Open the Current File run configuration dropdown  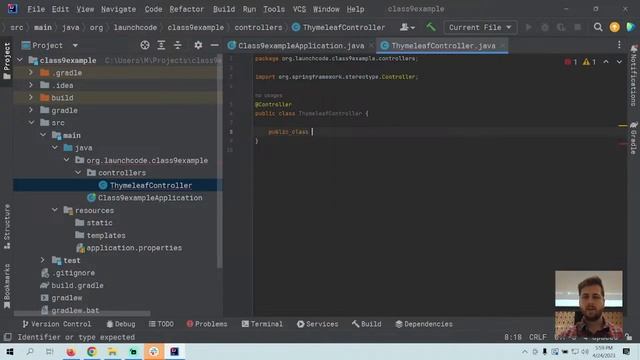pyautogui.click(x=480, y=27)
